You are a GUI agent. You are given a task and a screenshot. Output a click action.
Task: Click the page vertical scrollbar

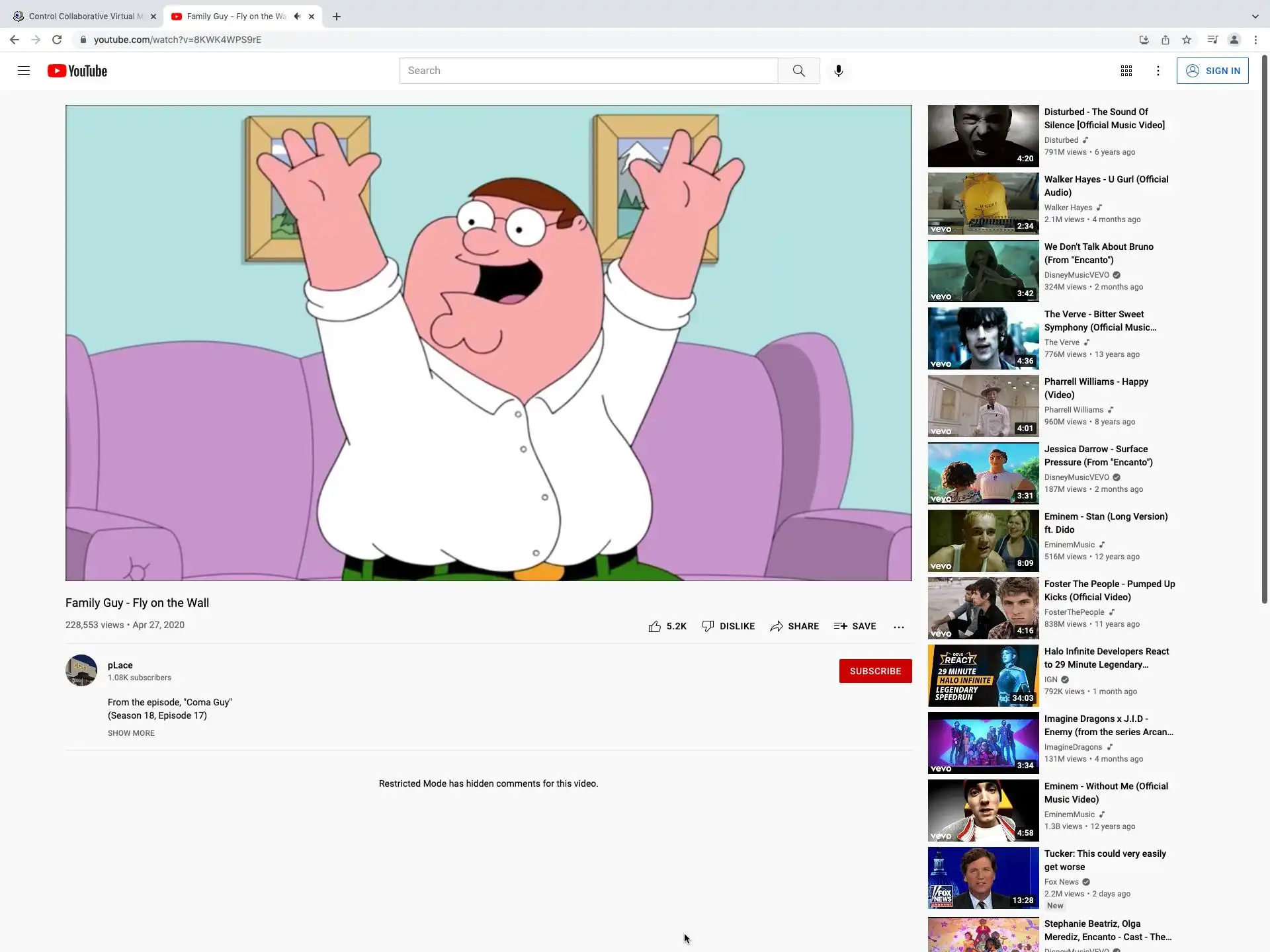(x=1264, y=331)
